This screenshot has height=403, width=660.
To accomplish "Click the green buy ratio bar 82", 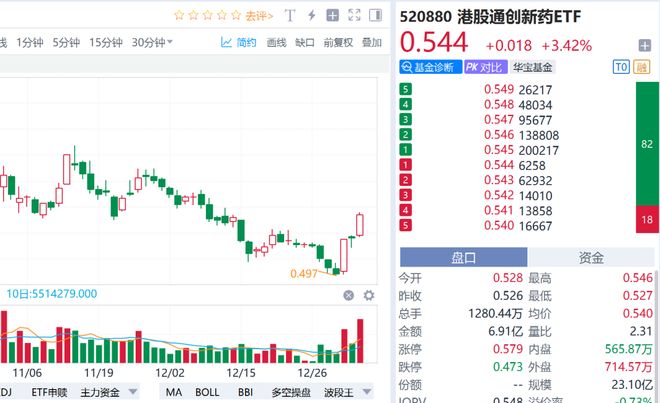I will tap(644, 143).
